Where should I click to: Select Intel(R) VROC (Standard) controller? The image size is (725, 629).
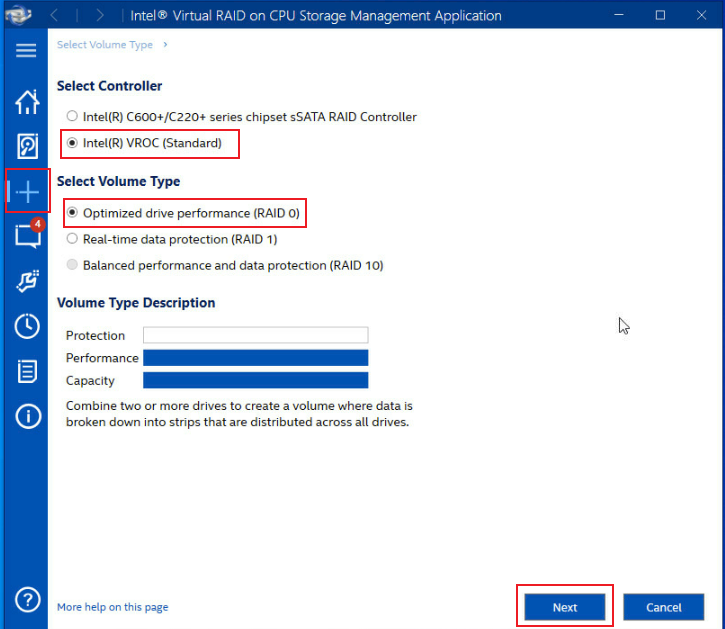point(72,143)
